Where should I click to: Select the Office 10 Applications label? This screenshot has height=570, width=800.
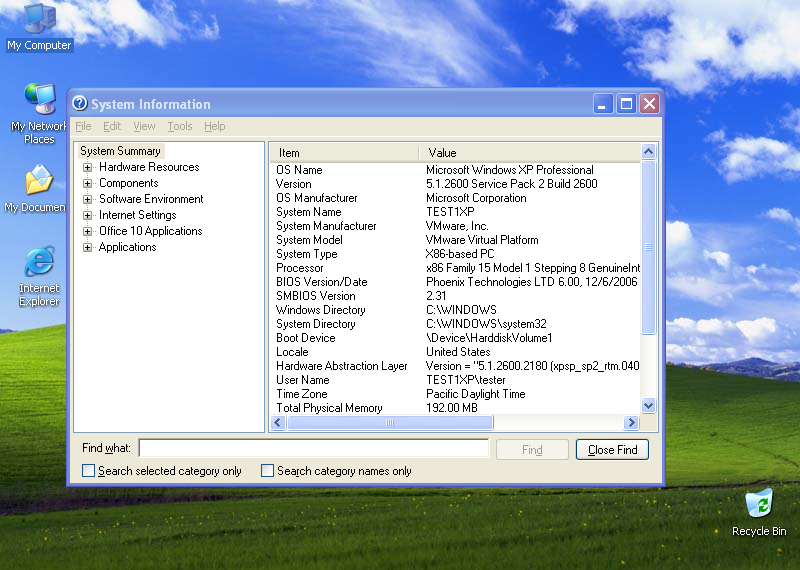tap(151, 231)
